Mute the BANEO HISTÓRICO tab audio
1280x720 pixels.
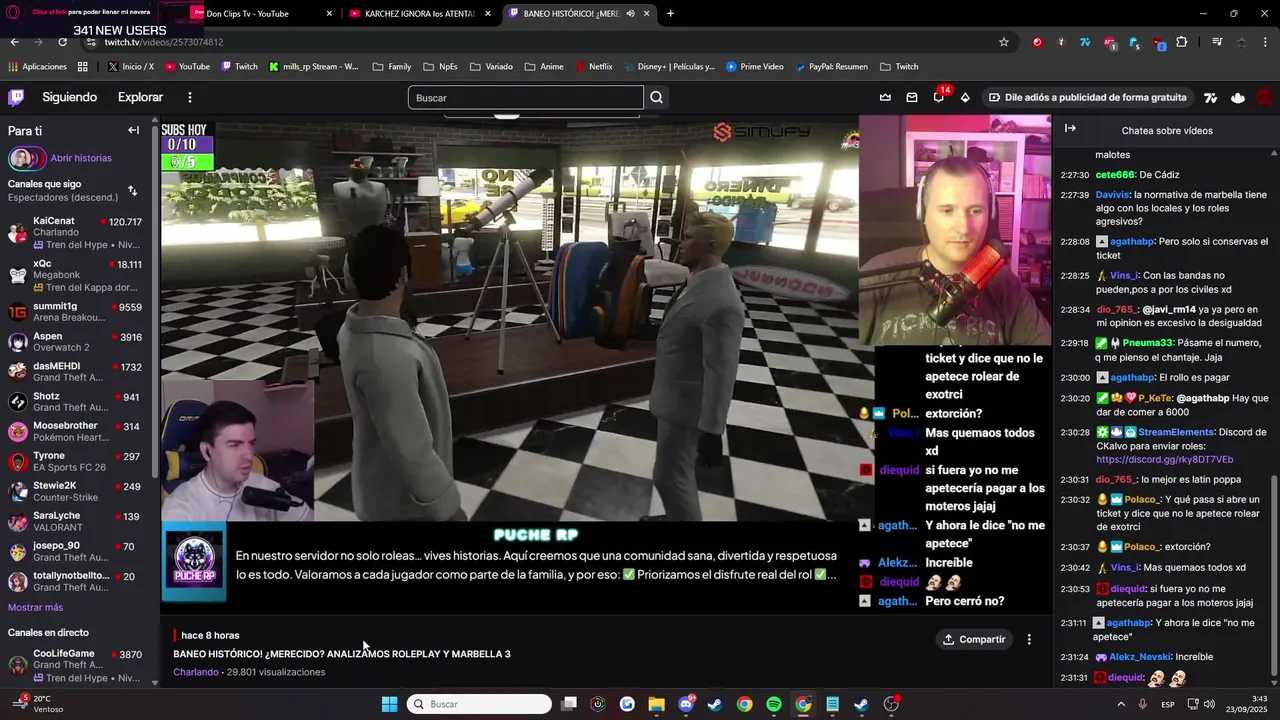(630, 14)
